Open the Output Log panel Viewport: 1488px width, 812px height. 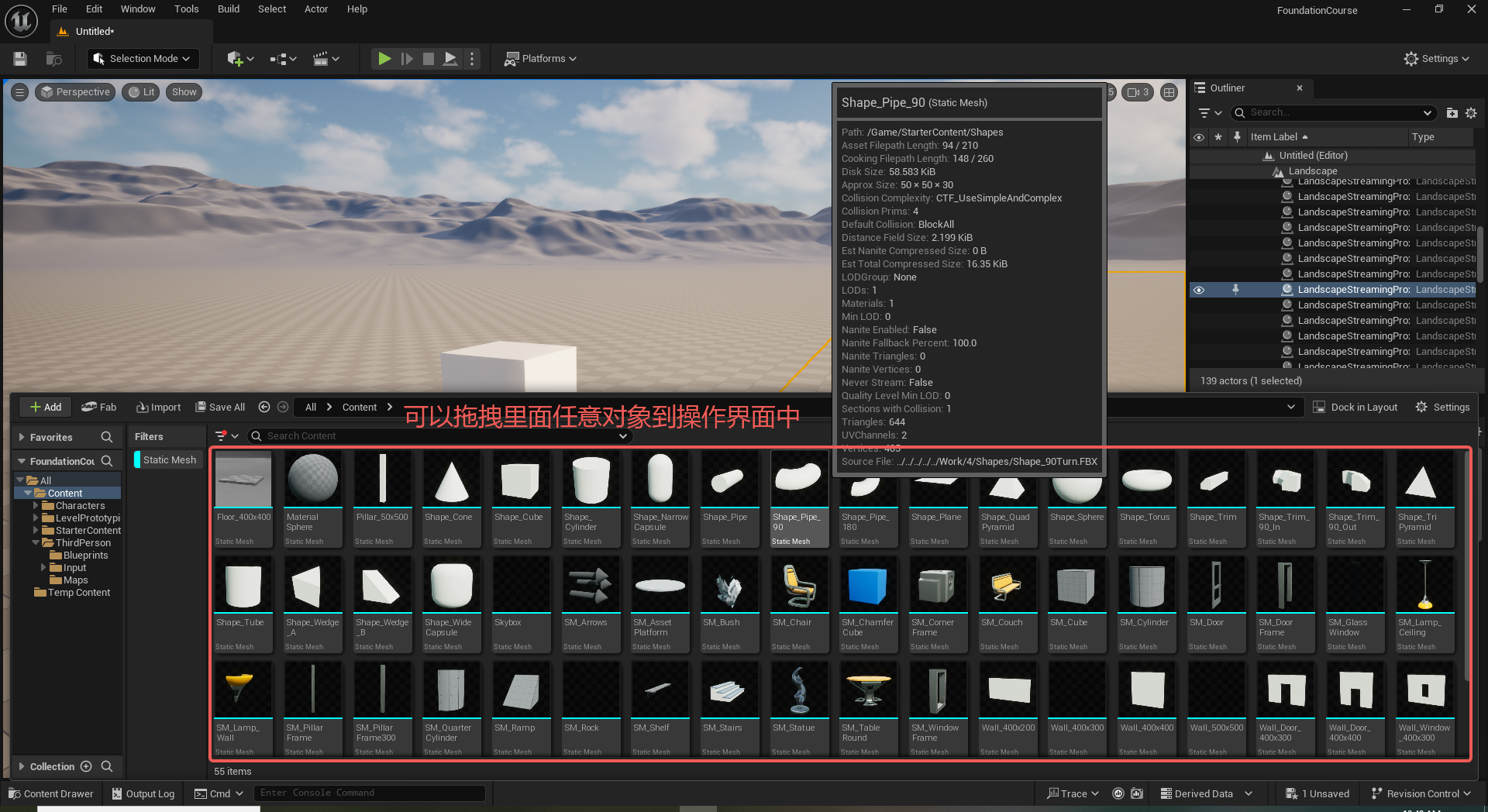[x=143, y=793]
